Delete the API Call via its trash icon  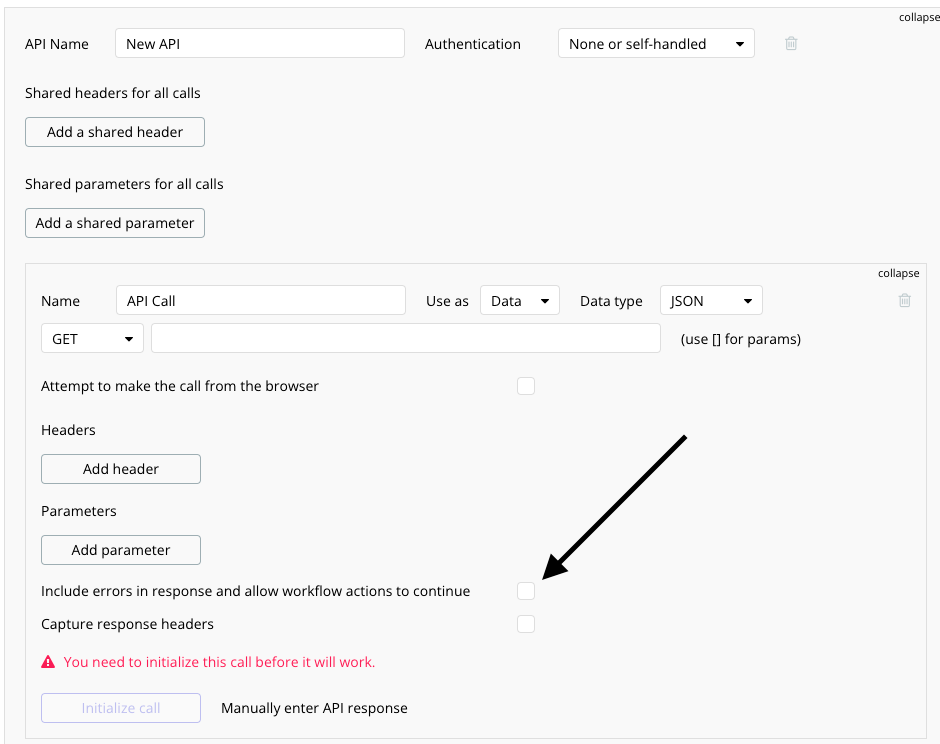905,300
